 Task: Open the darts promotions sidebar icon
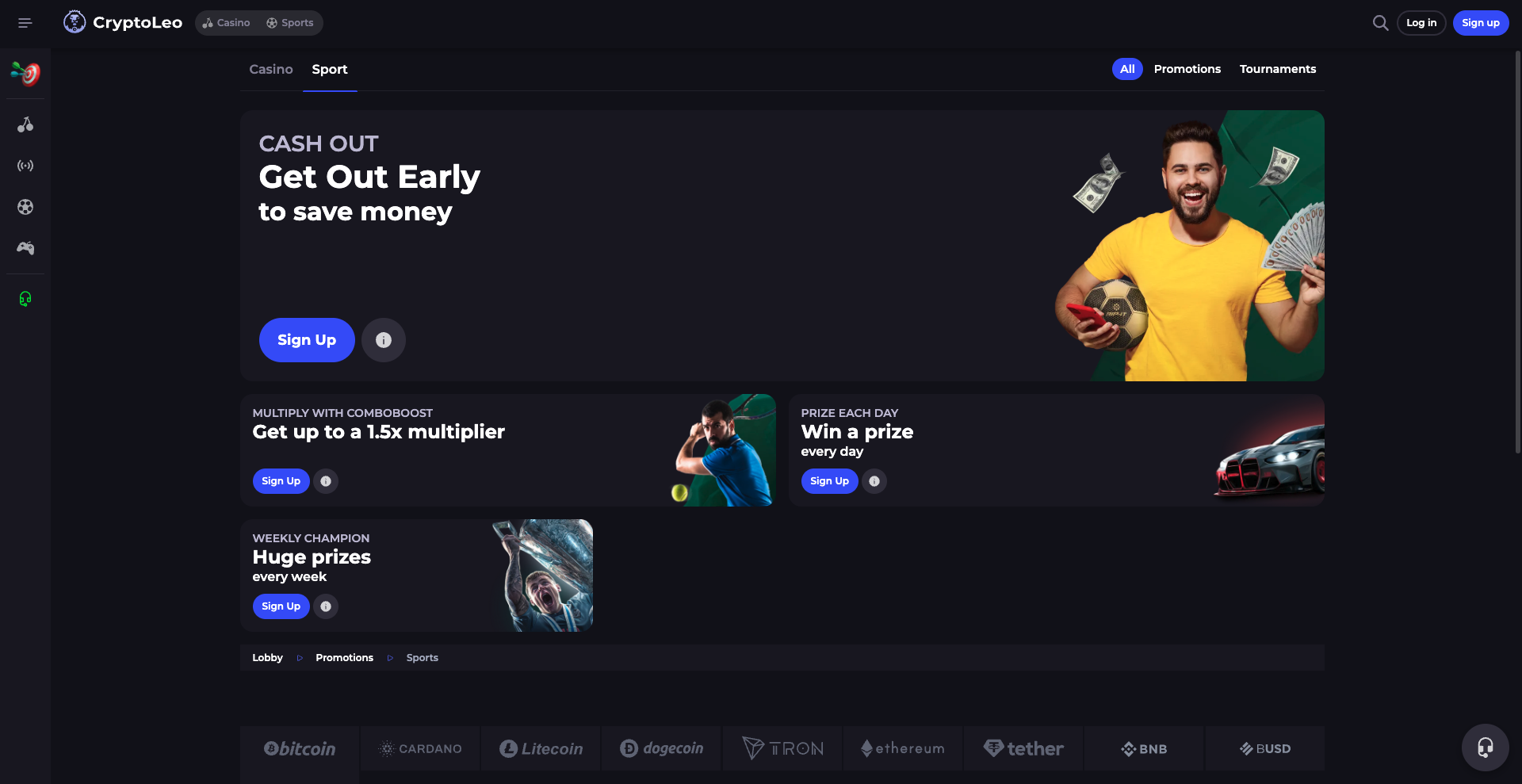[25, 74]
